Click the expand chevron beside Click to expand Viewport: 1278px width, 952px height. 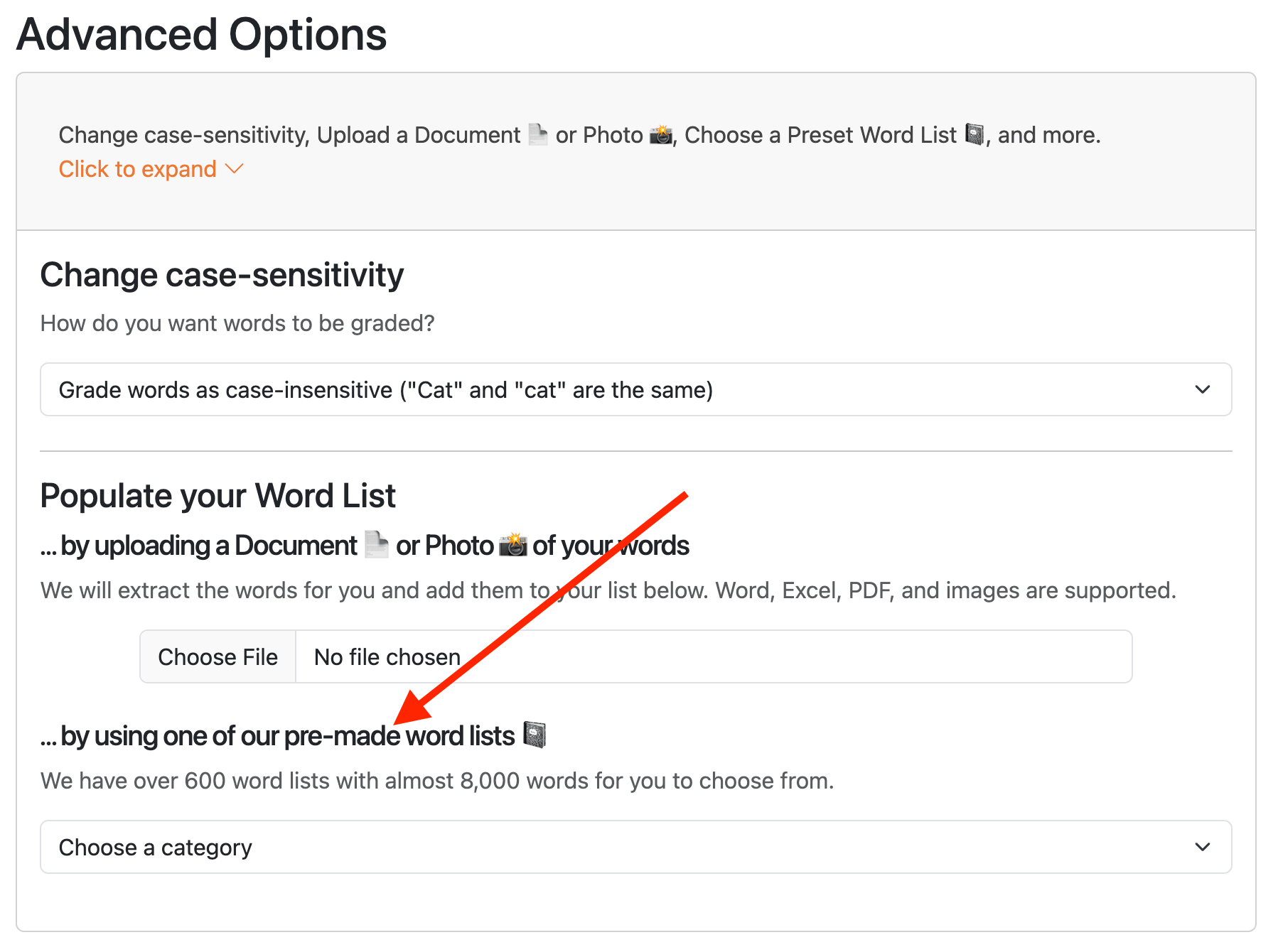pyautogui.click(x=235, y=170)
